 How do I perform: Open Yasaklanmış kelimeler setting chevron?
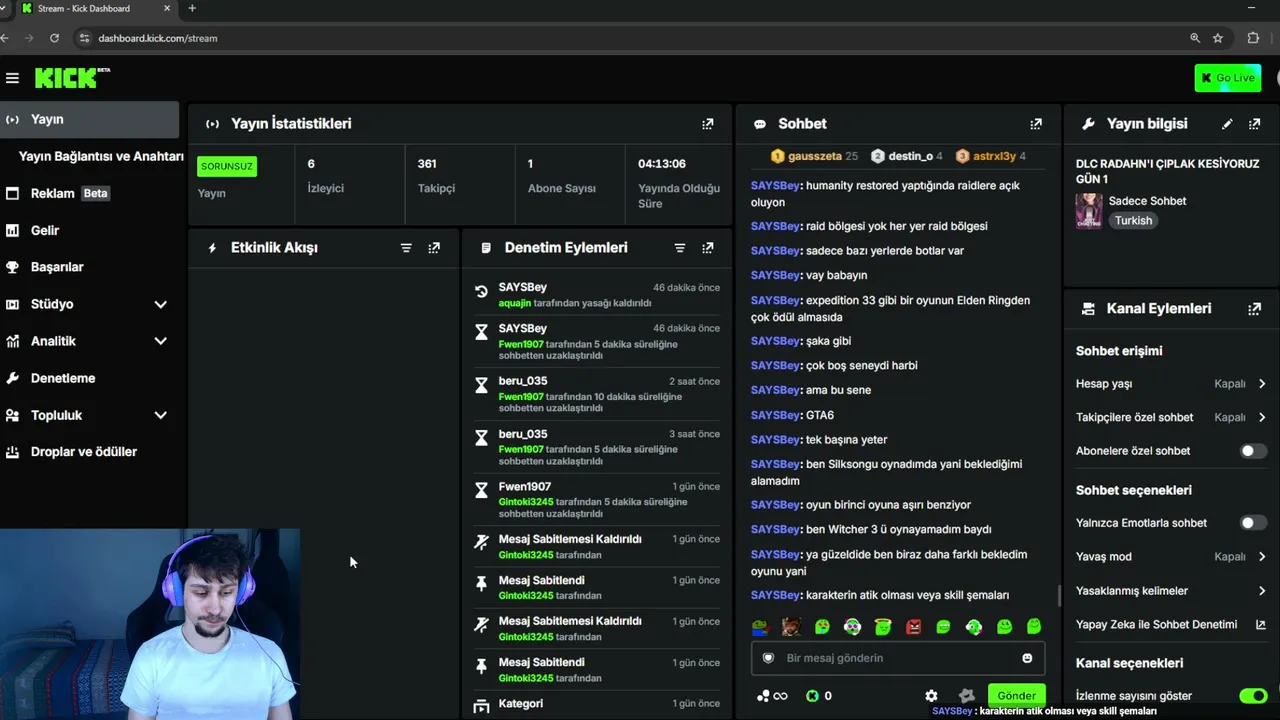(1262, 591)
